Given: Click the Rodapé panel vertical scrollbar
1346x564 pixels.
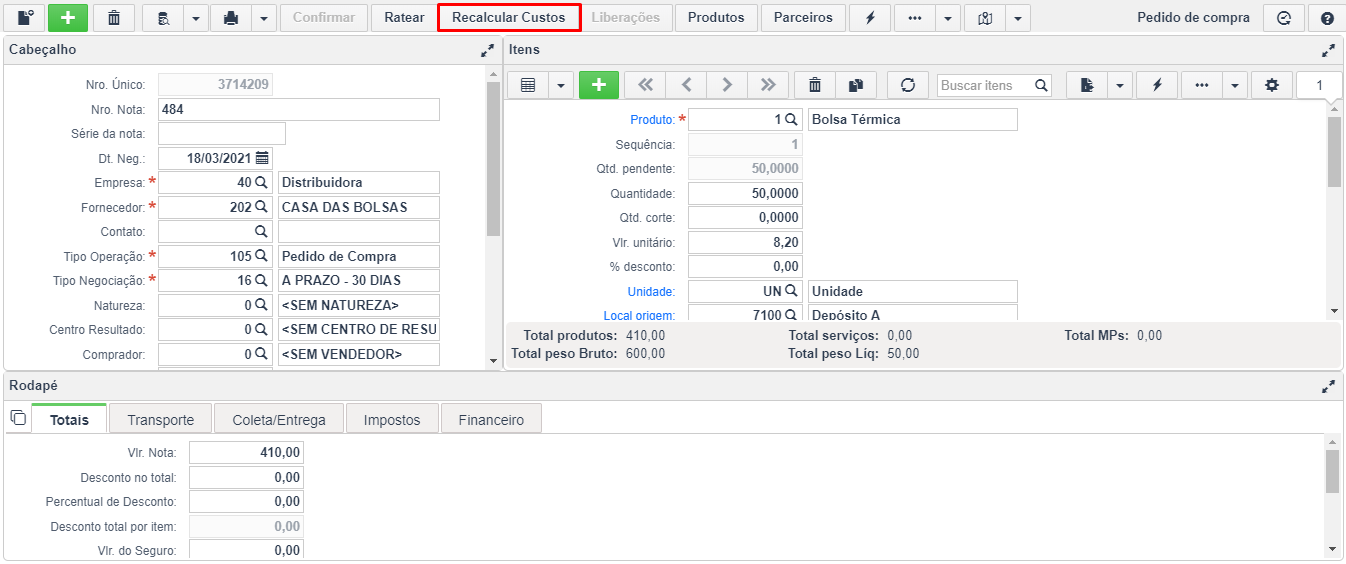Looking at the screenshot, I should pos(1332,471).
